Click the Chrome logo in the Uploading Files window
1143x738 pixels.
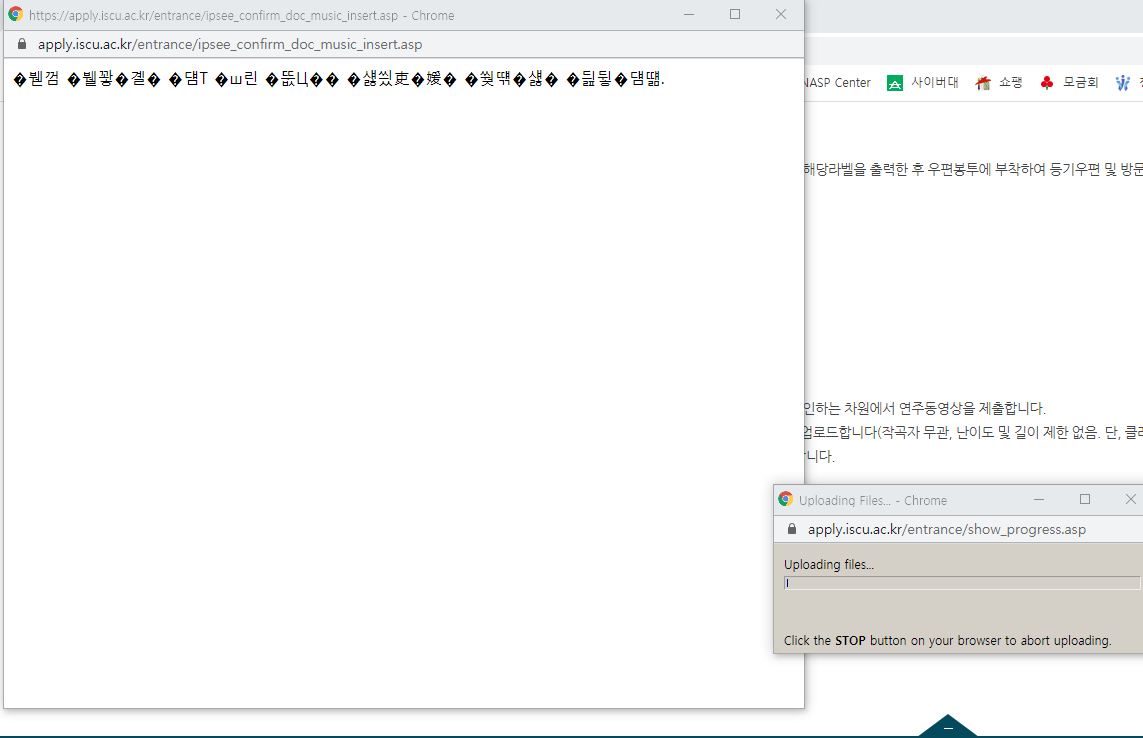click(785, 499)
